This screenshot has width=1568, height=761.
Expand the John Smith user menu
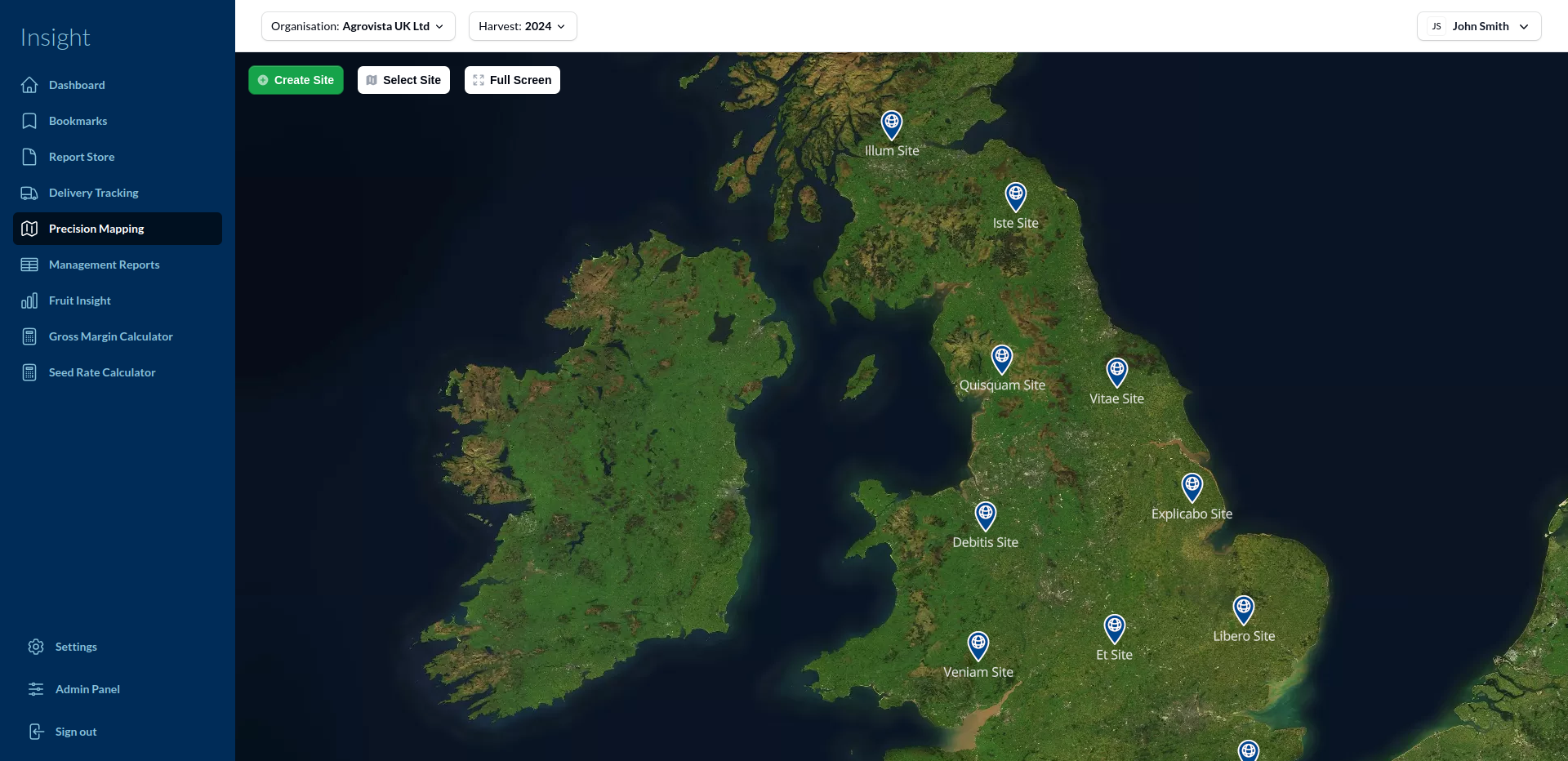[x=1478, y=26]
